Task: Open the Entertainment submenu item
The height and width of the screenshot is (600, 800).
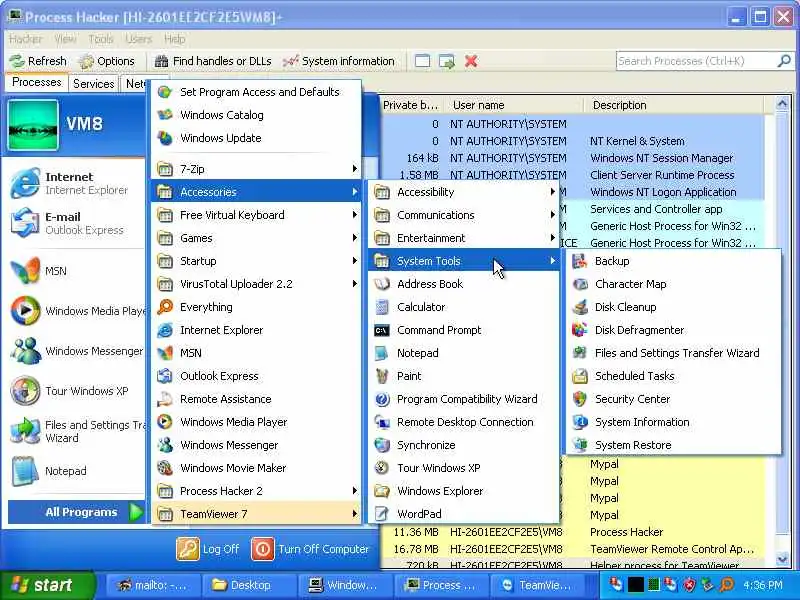Action: [463, 238]
